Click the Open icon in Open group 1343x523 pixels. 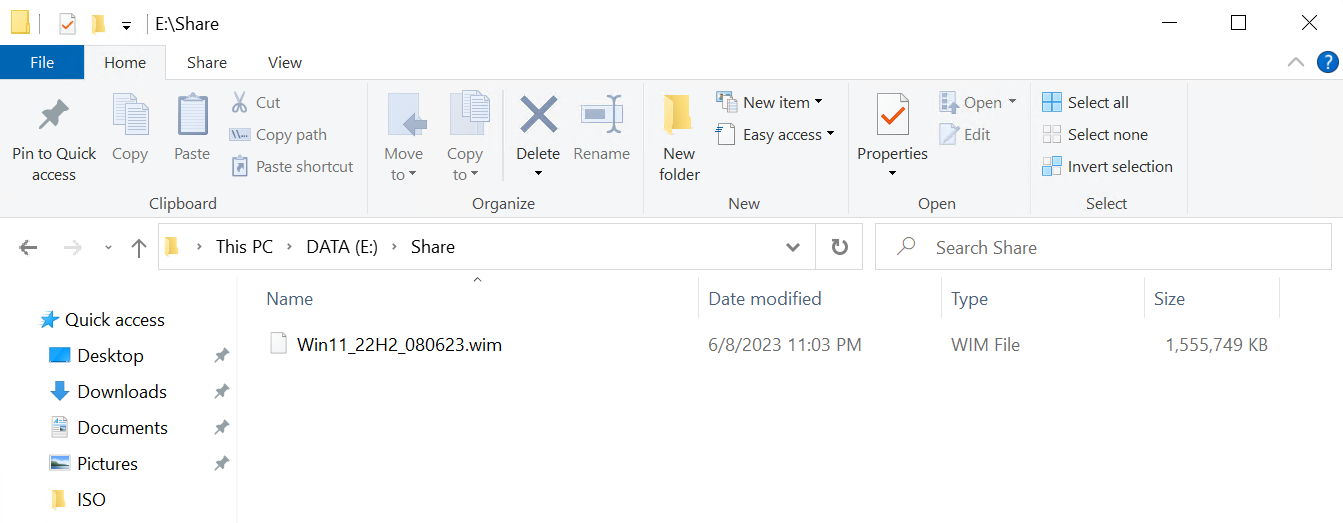click(x=949, y=102)
